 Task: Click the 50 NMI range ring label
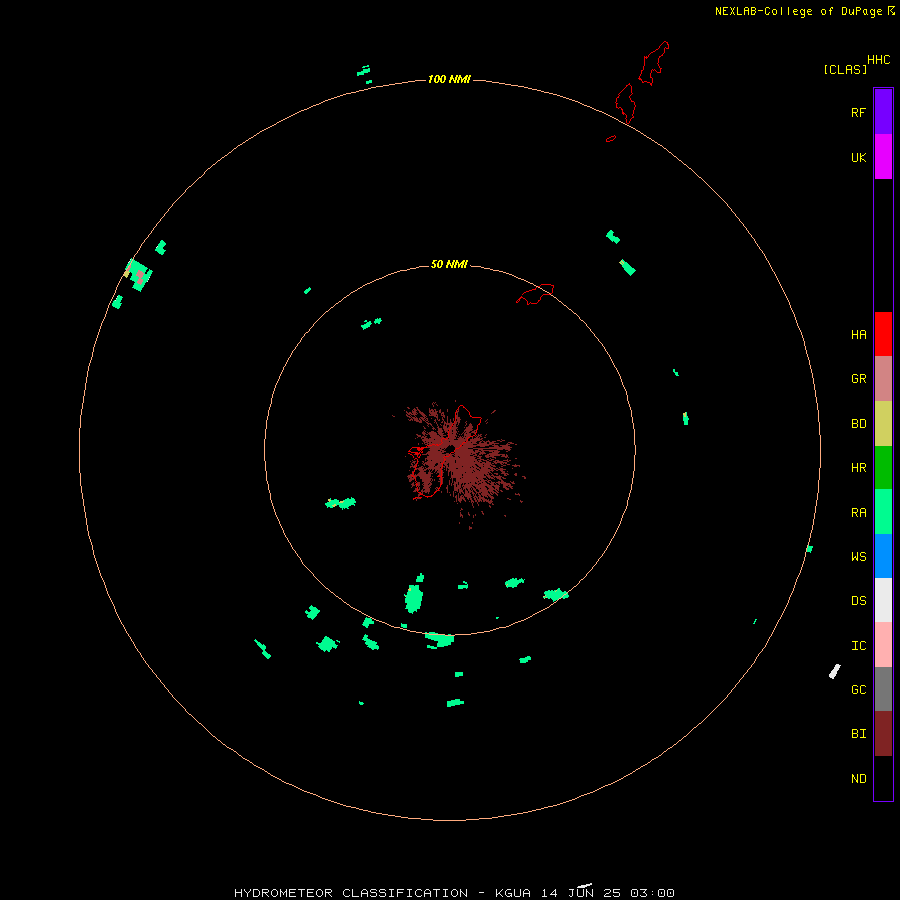(x=449, y=264)
